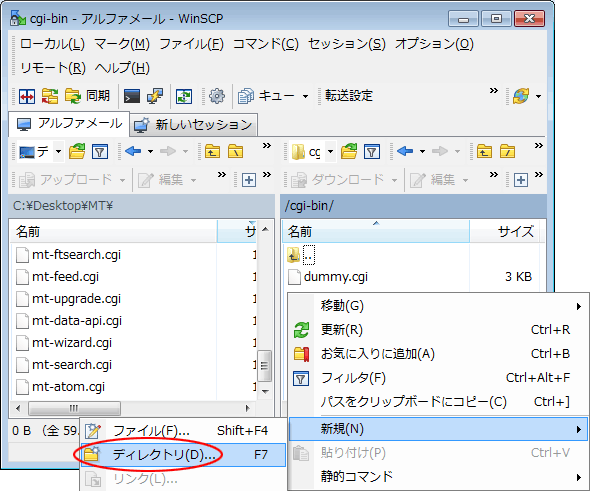Choose フィルタ(F) context menu entry

point(438,378)
